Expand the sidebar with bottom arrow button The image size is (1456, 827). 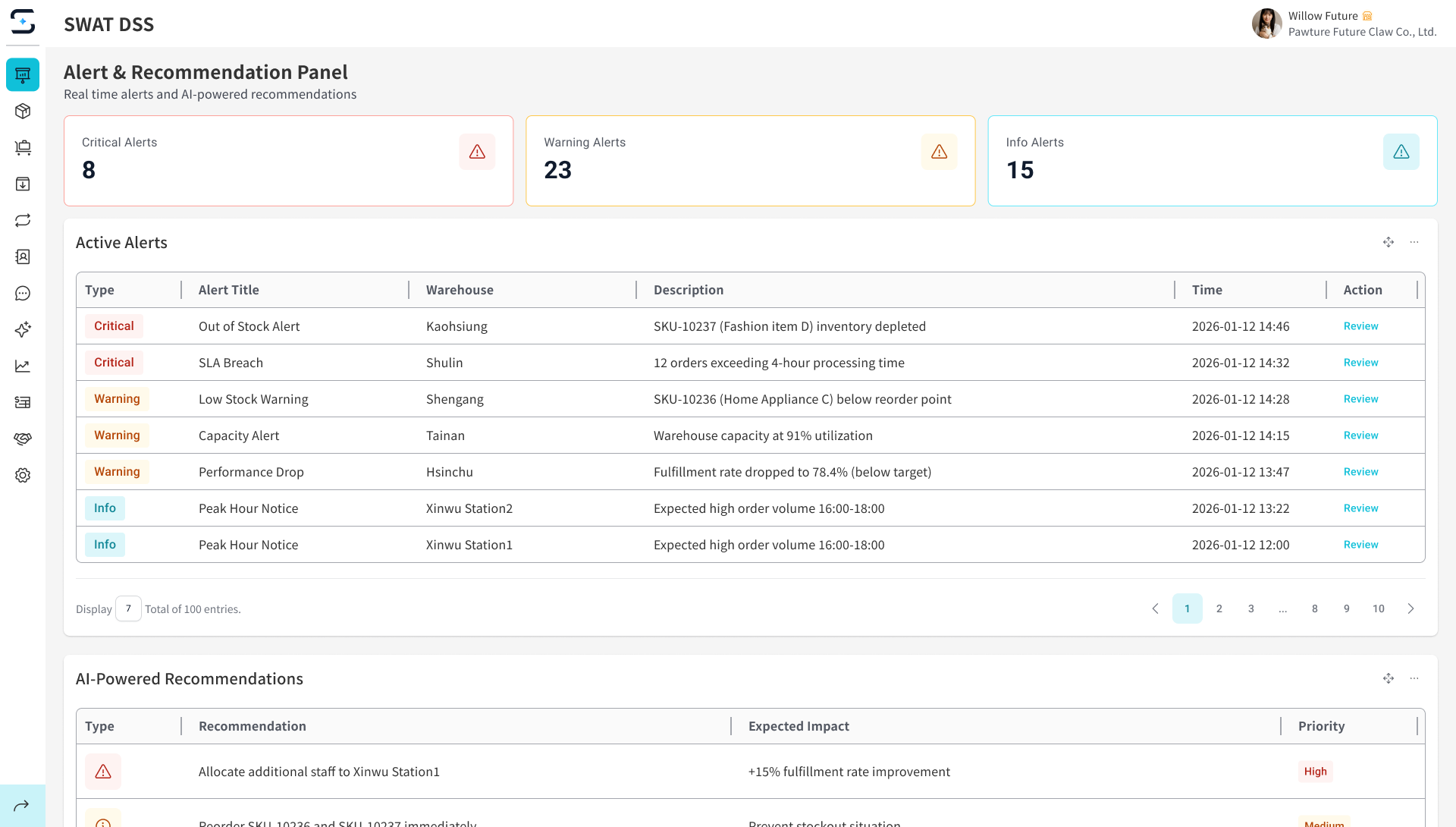[x=22, y=806]
